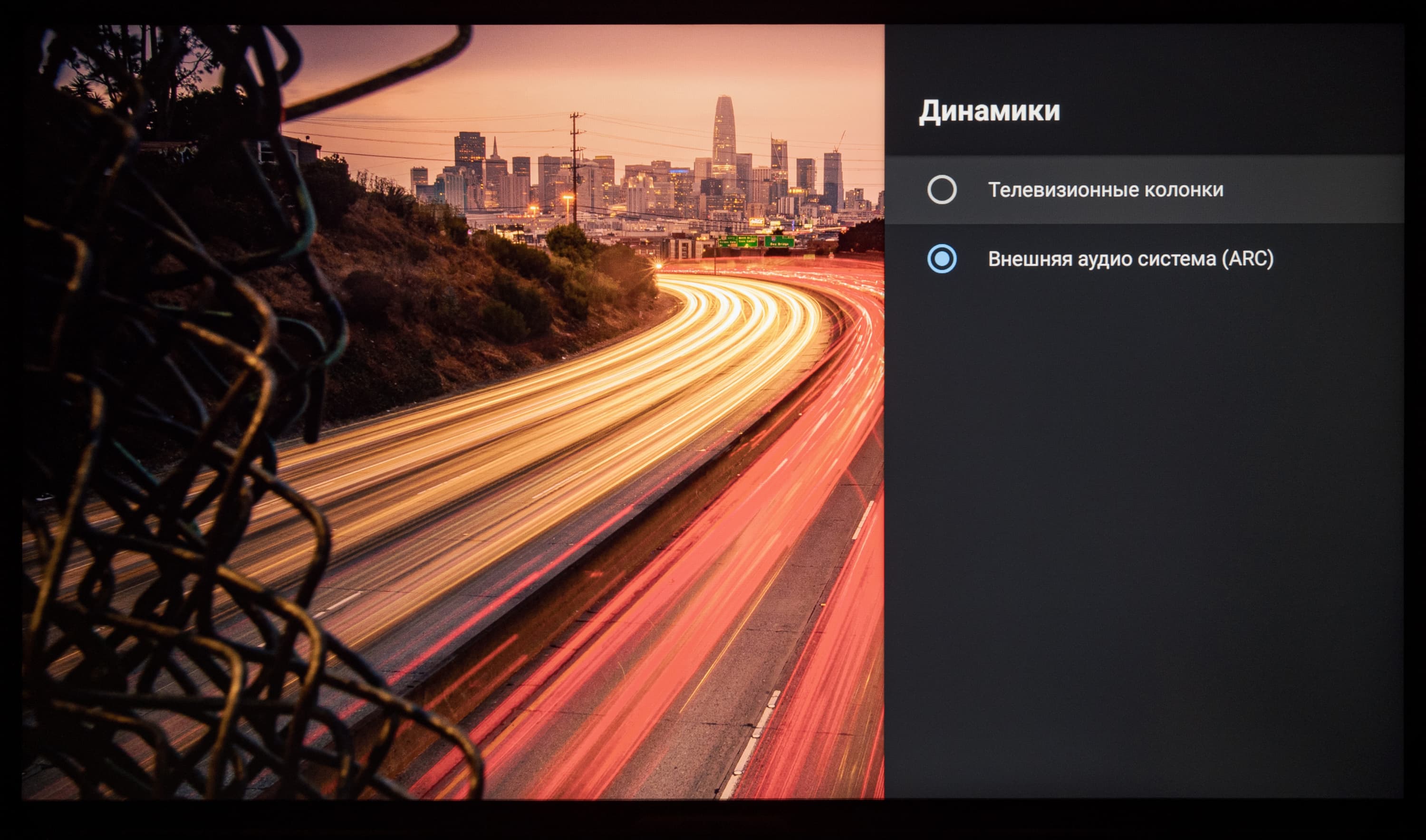The height and width of the screenshot is (840, 1426).
Task: Click the word ARC in parentheses
Action: coord(1248,258)
